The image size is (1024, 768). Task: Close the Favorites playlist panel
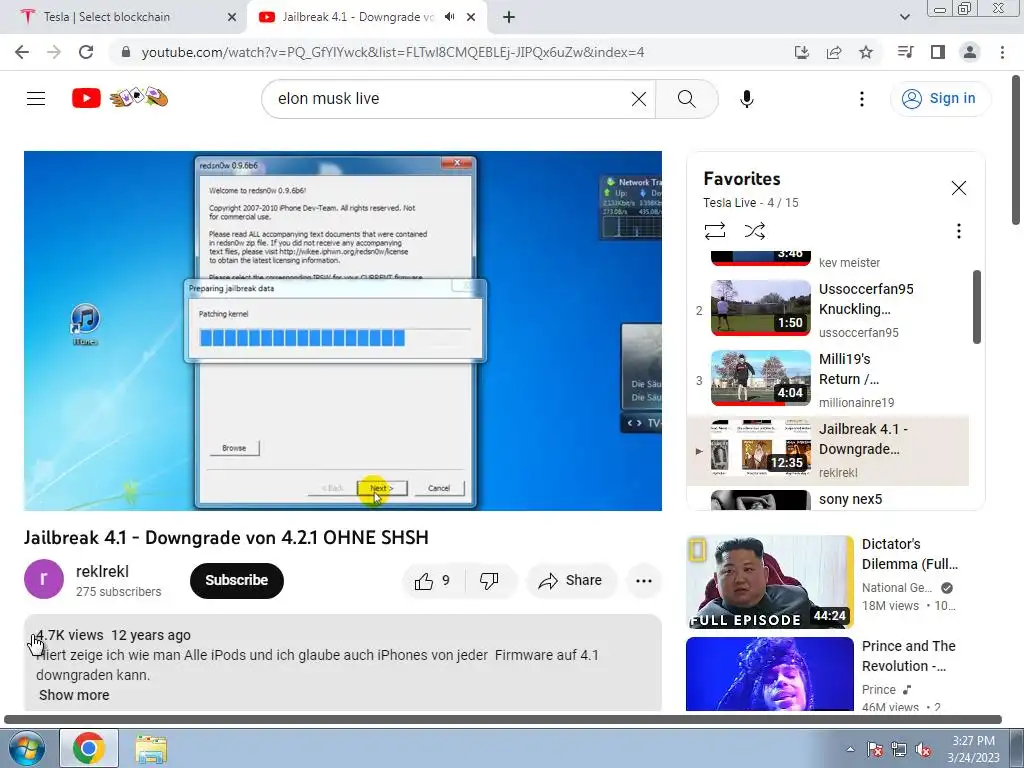pos(958,188)
